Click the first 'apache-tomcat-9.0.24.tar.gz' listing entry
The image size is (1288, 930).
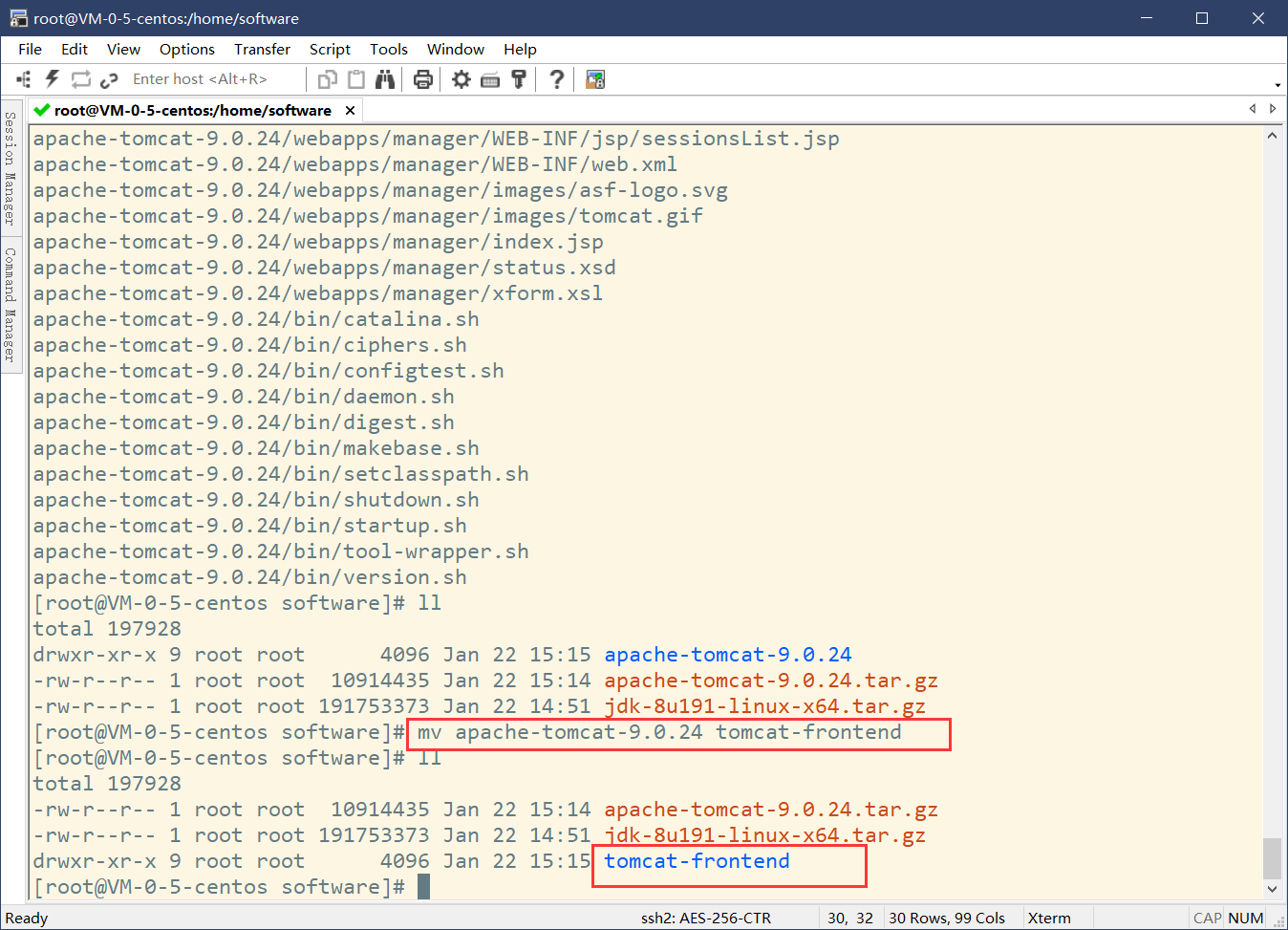click(x=771, y=681)
